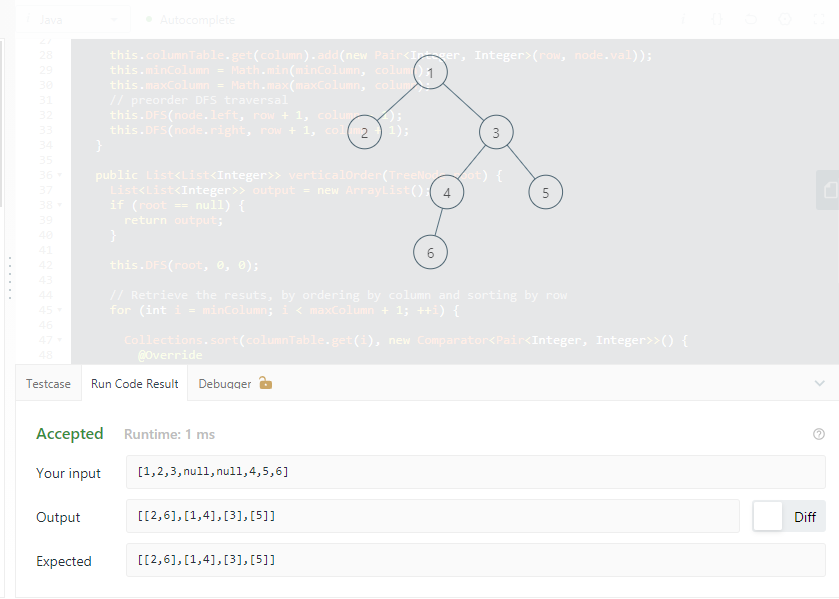Collapse the results panel with the chevron
This screenshot has height=599, width=839.
pos(820,383)
